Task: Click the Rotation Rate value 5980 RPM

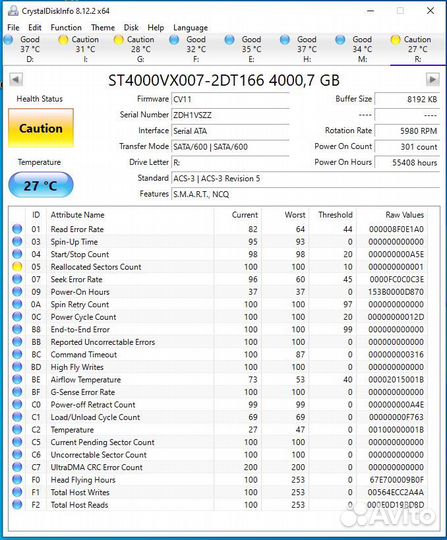Action: (407, 131)
